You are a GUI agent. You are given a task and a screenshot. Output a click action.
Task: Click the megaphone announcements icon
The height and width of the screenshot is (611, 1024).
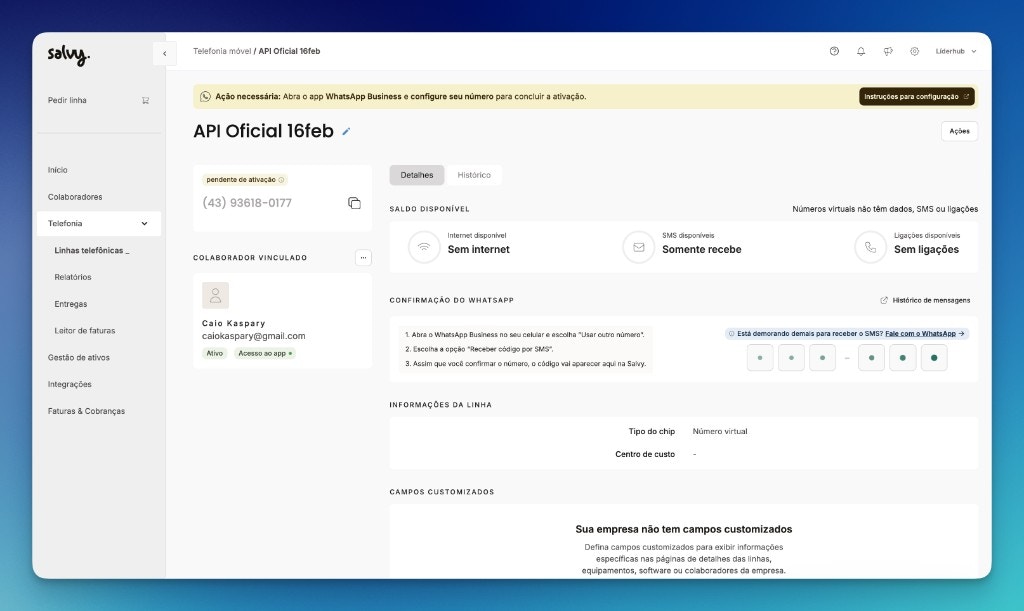(x=888, y=51)
